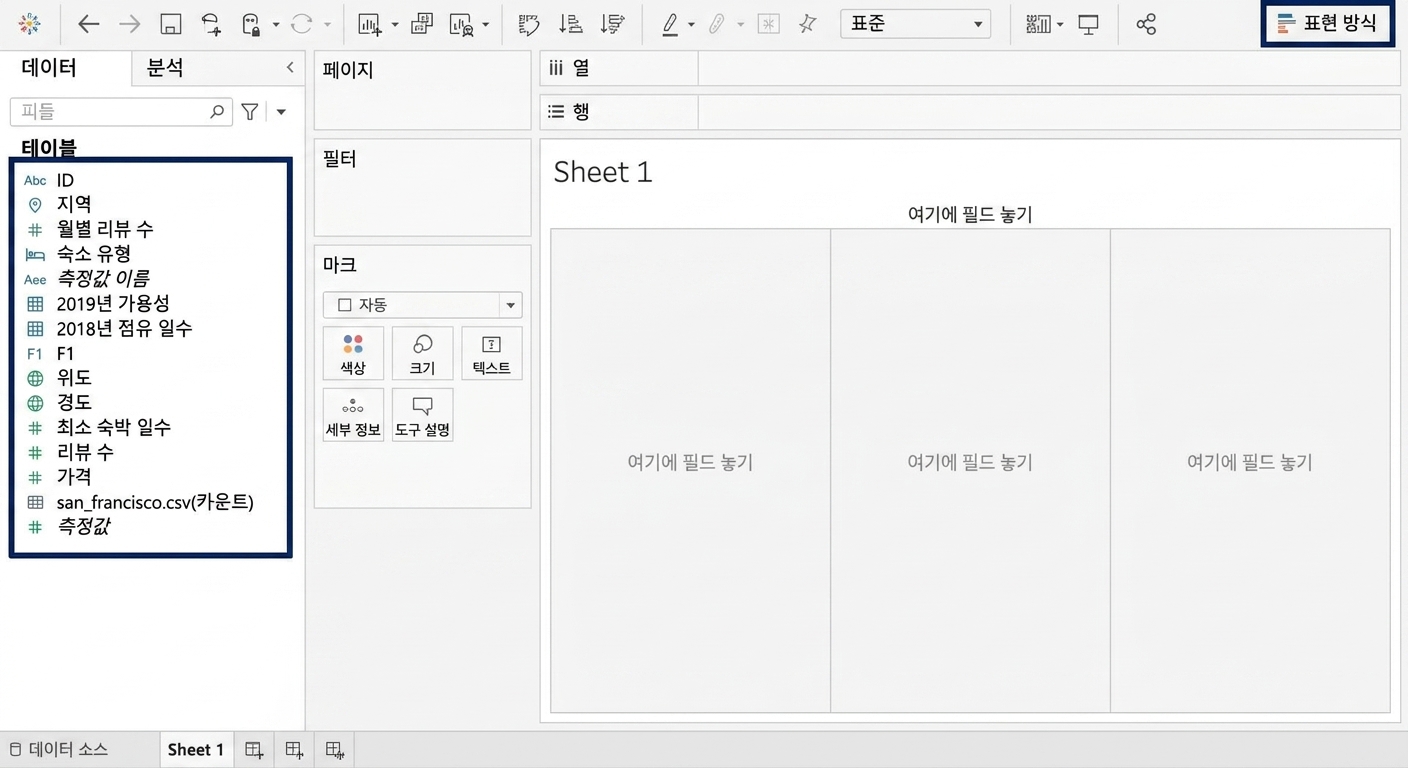Select the Sheet 1 tab
This screenshot has width=1408, height=768.
pos(196,750)
